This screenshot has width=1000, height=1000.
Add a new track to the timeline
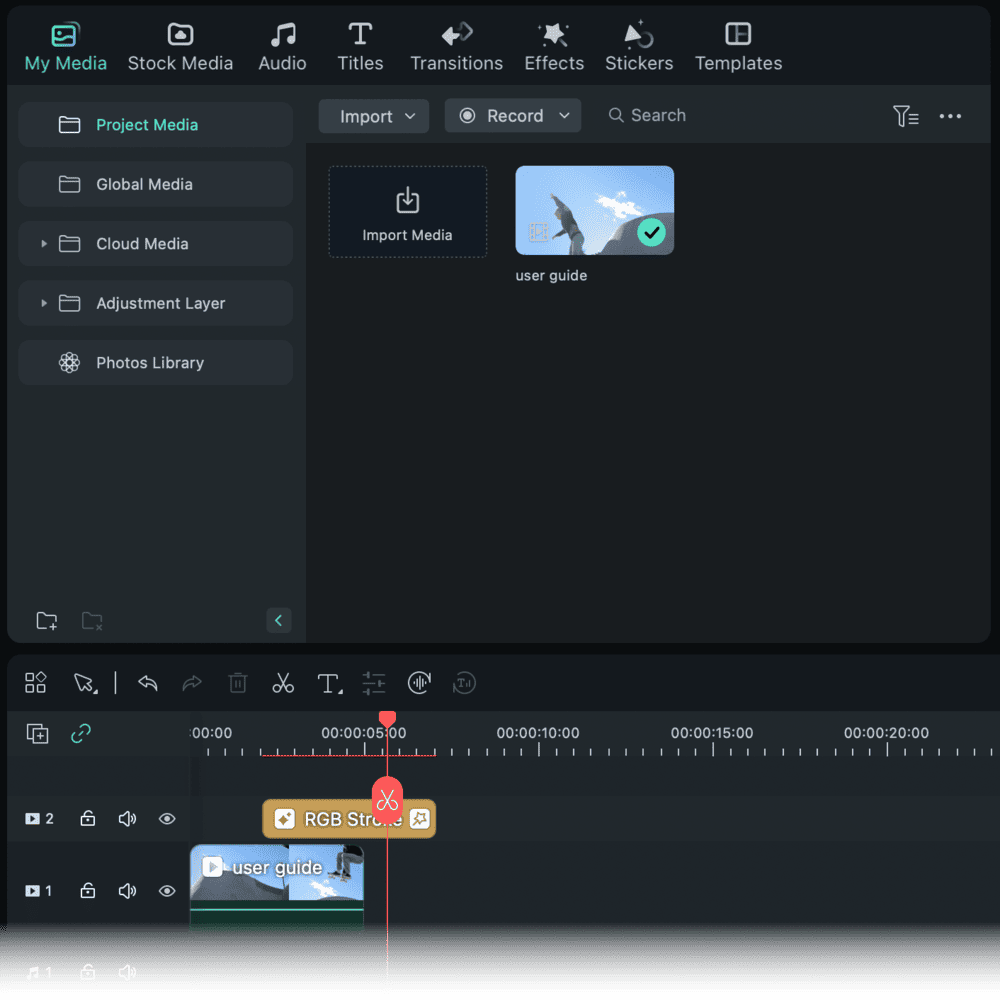pos(37,733)
